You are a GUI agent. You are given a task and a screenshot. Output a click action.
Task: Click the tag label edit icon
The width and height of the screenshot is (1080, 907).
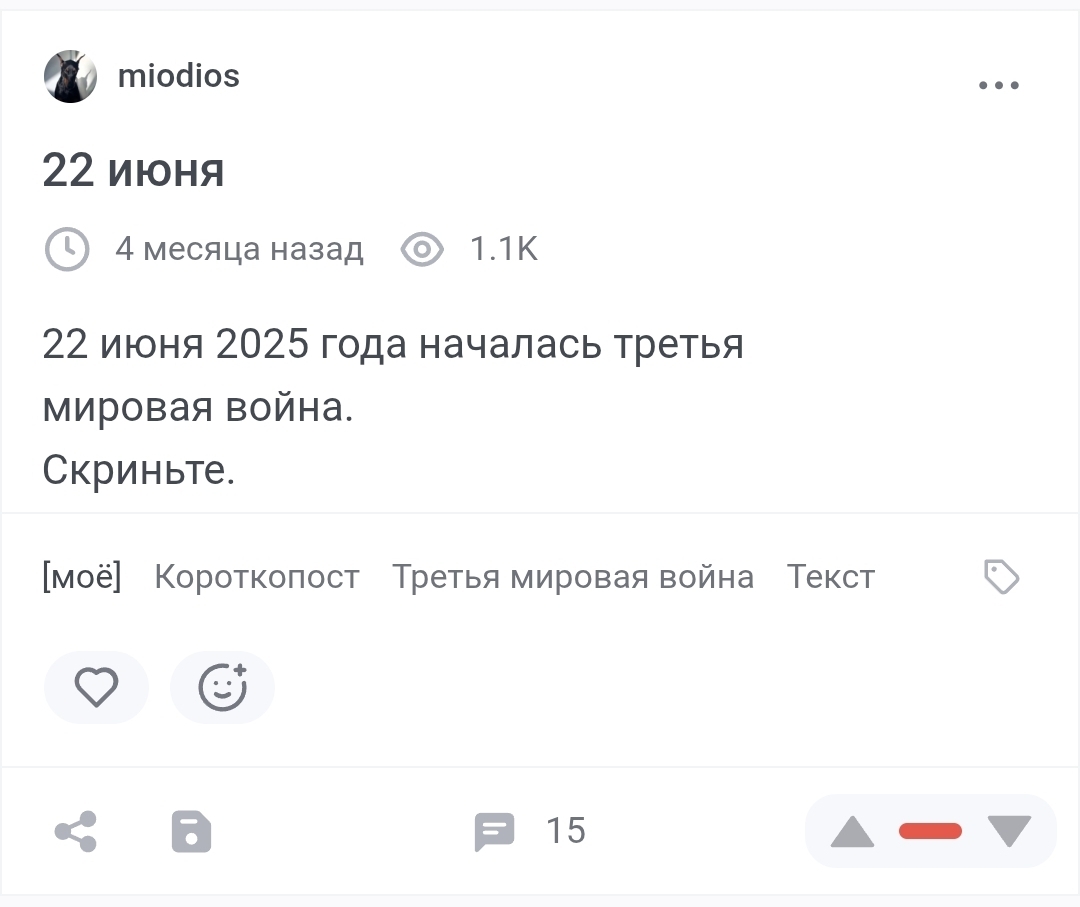pos(1001,577)
